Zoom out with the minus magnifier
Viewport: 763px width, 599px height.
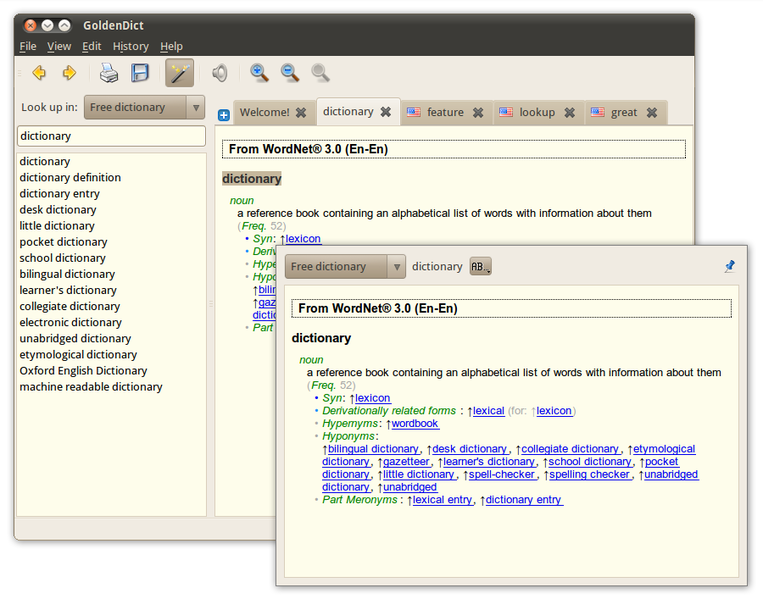coord(290,73)
